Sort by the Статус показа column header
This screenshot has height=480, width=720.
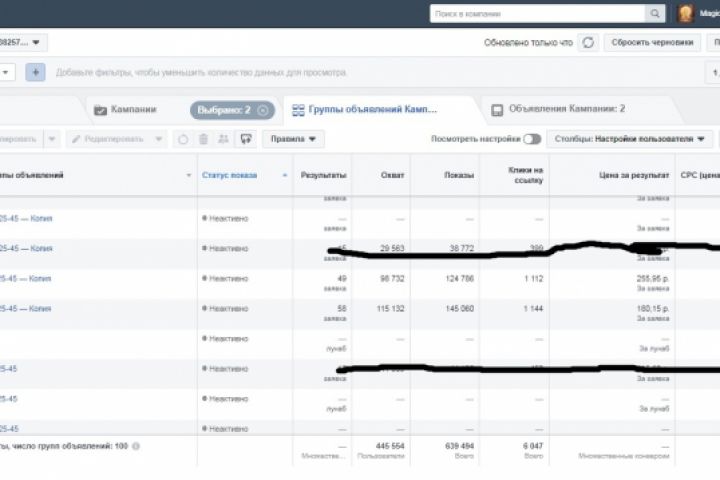coord(229,175)
